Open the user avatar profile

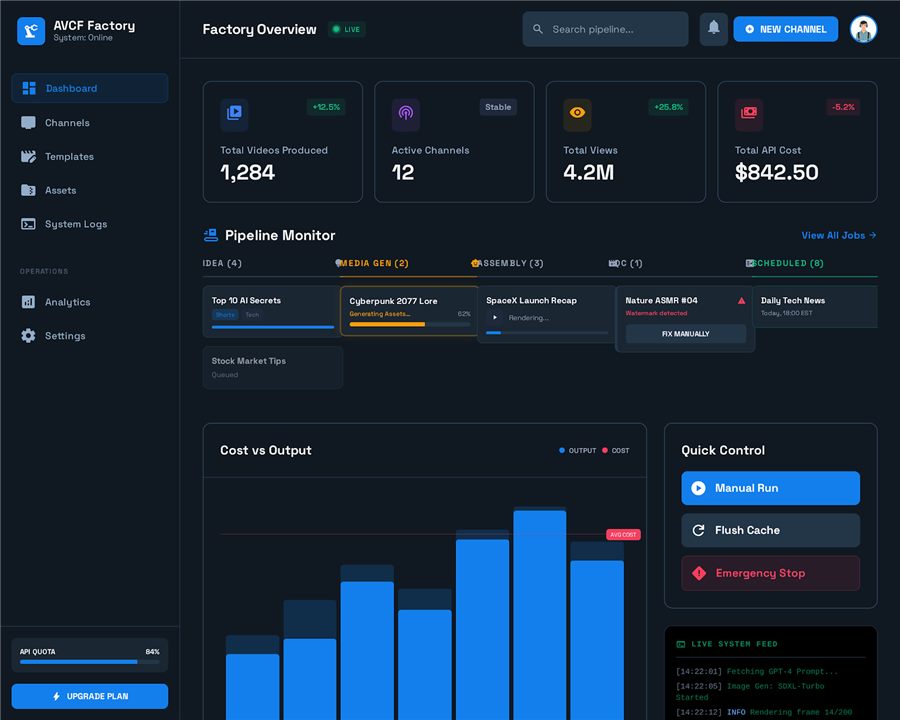pyautogui.click(x=863, y=29)
